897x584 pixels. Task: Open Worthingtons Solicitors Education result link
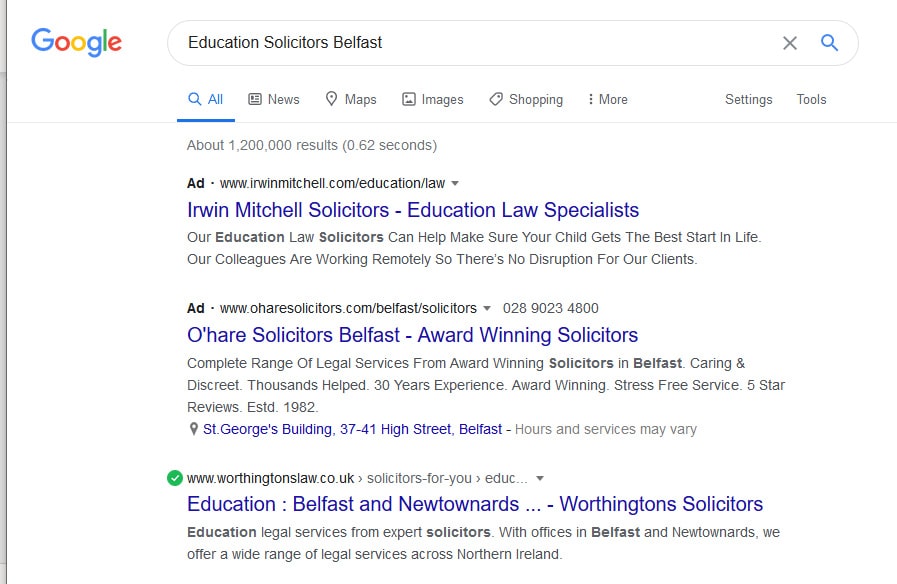tap(475, 504)
